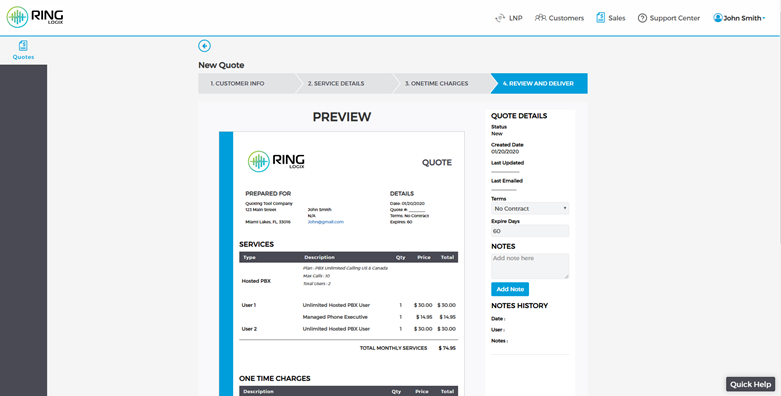Image resolution: width=781 pixels, height=396 pixels.
Task: Click the SERVICES heading
Action: point(257,244)
